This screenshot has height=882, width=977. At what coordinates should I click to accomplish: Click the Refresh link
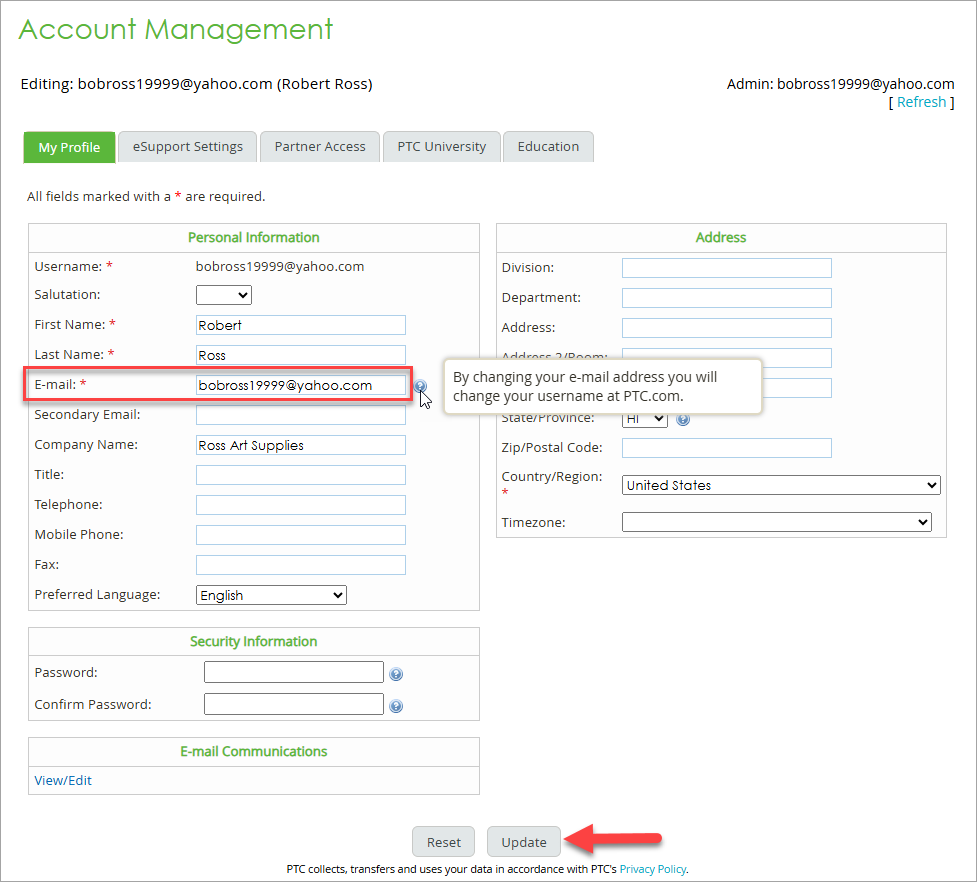click(x=921, y=102)
